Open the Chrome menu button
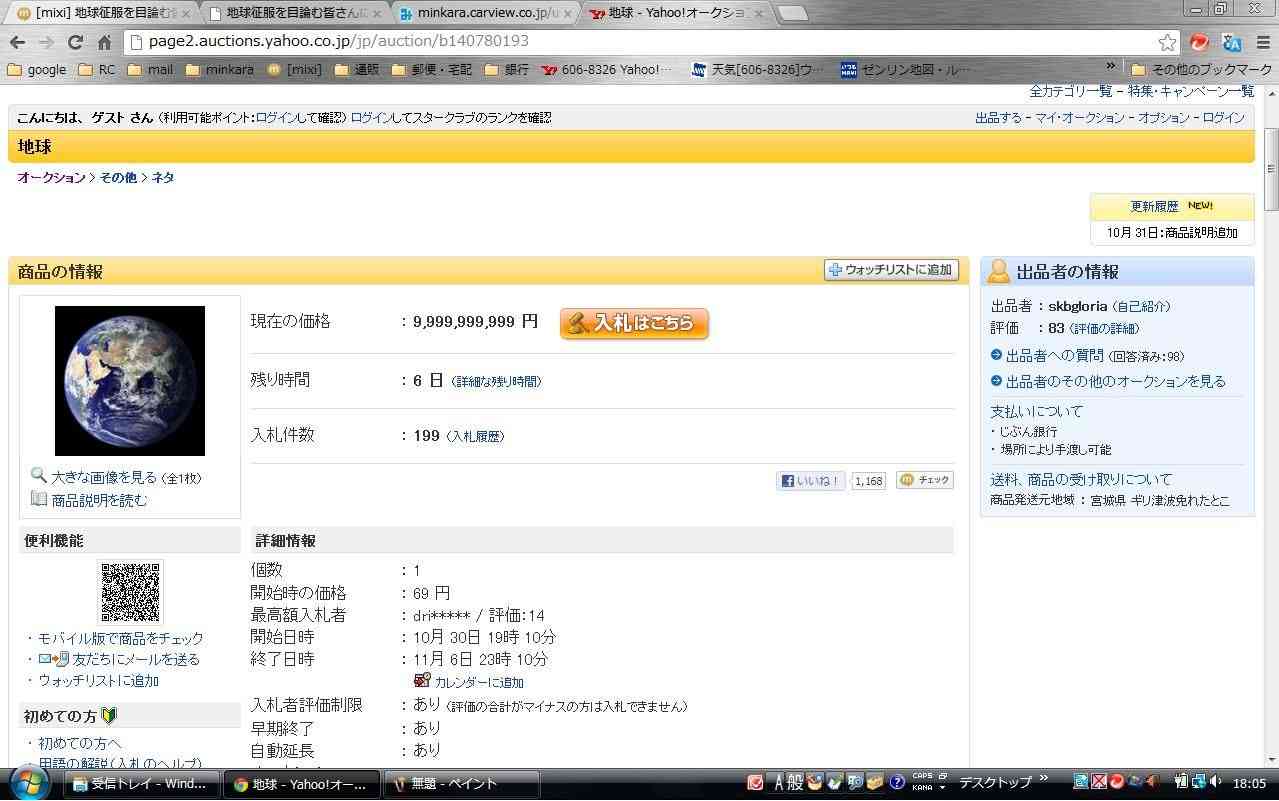Image resolution: width=1279 pixels, height=801 pixels. coord(1263,42)
